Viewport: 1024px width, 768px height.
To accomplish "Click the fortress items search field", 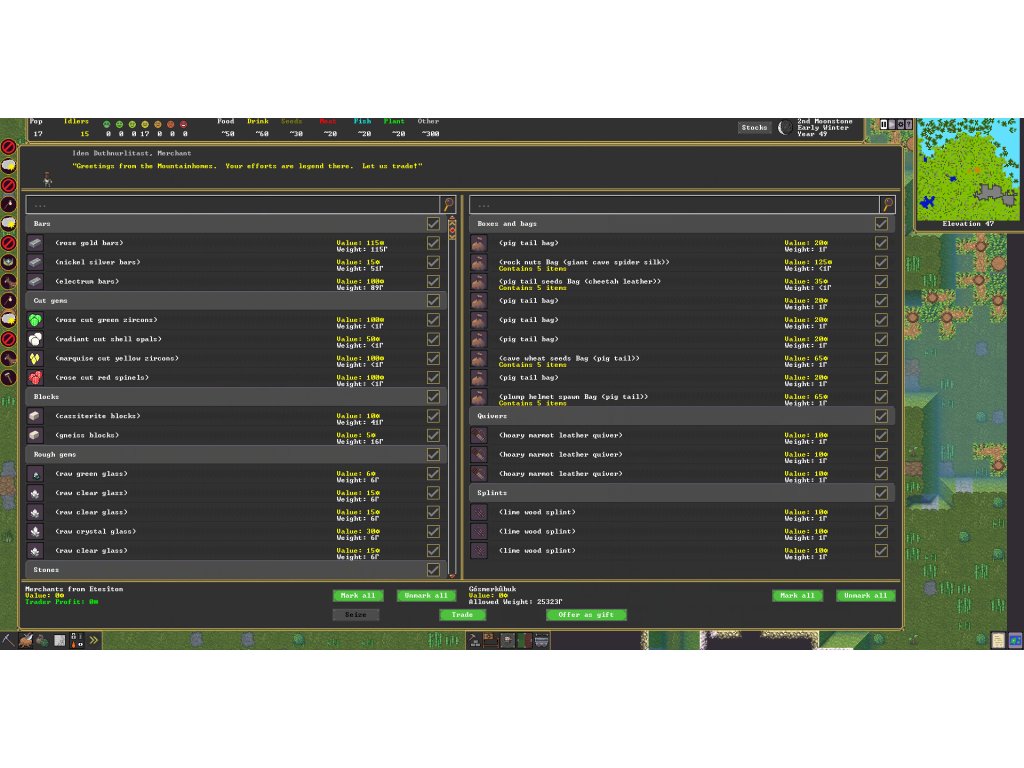I will point(672,204).
